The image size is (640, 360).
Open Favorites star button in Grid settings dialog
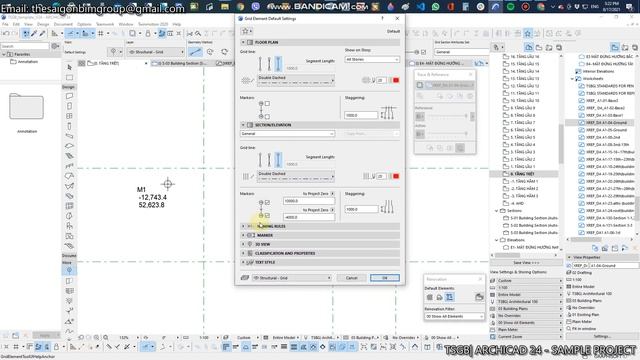click(246, 31)
